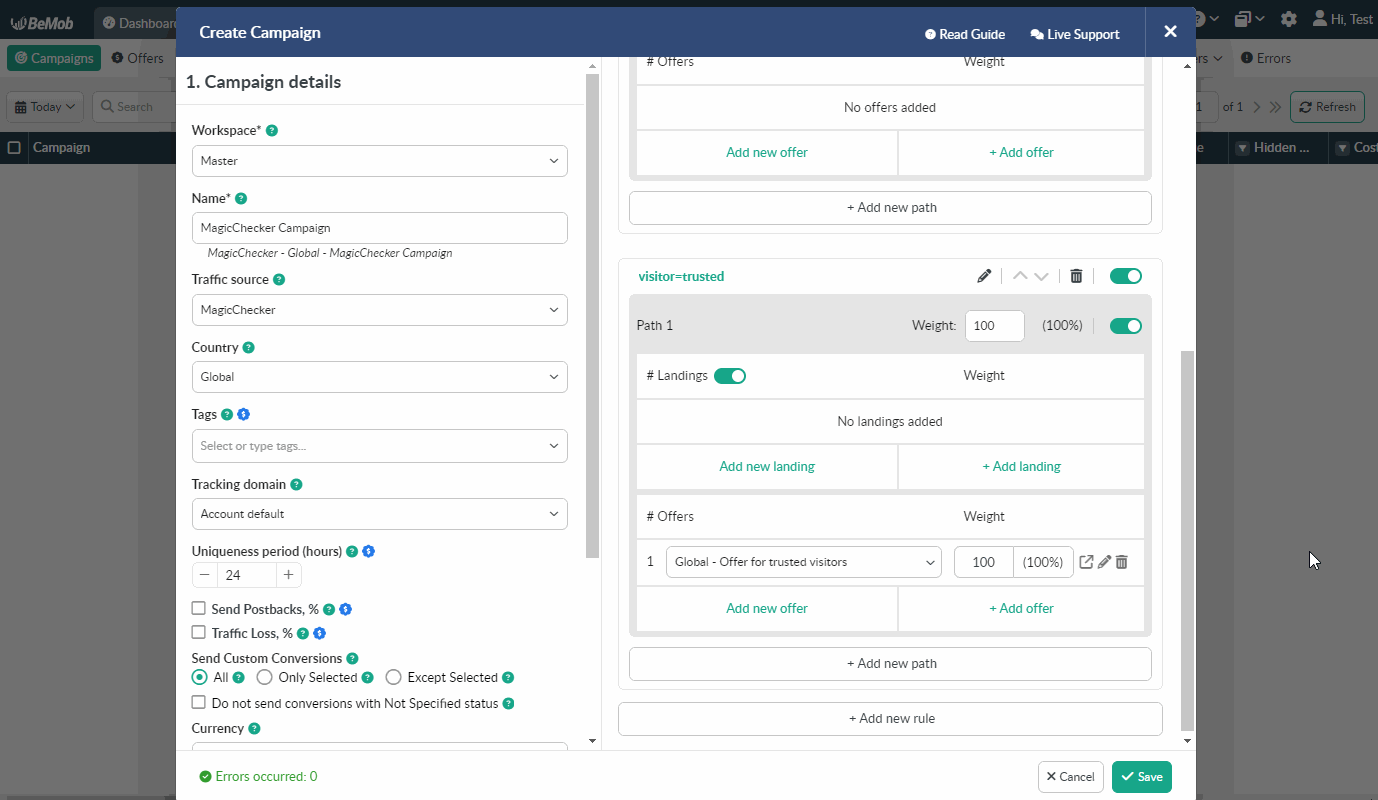Open the settings gear in the top bar
The height and width of the screenshot is (800, 1378).
(x=1289, y=19)
